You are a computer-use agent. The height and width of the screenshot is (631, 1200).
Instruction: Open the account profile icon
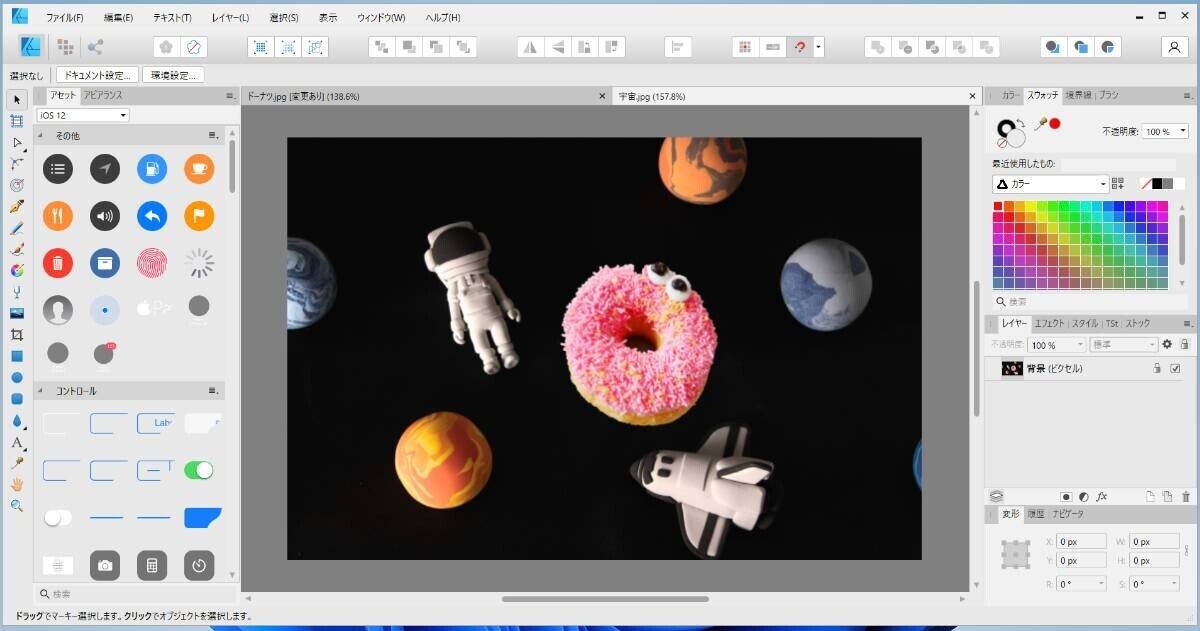click(x=1174, y=47)
